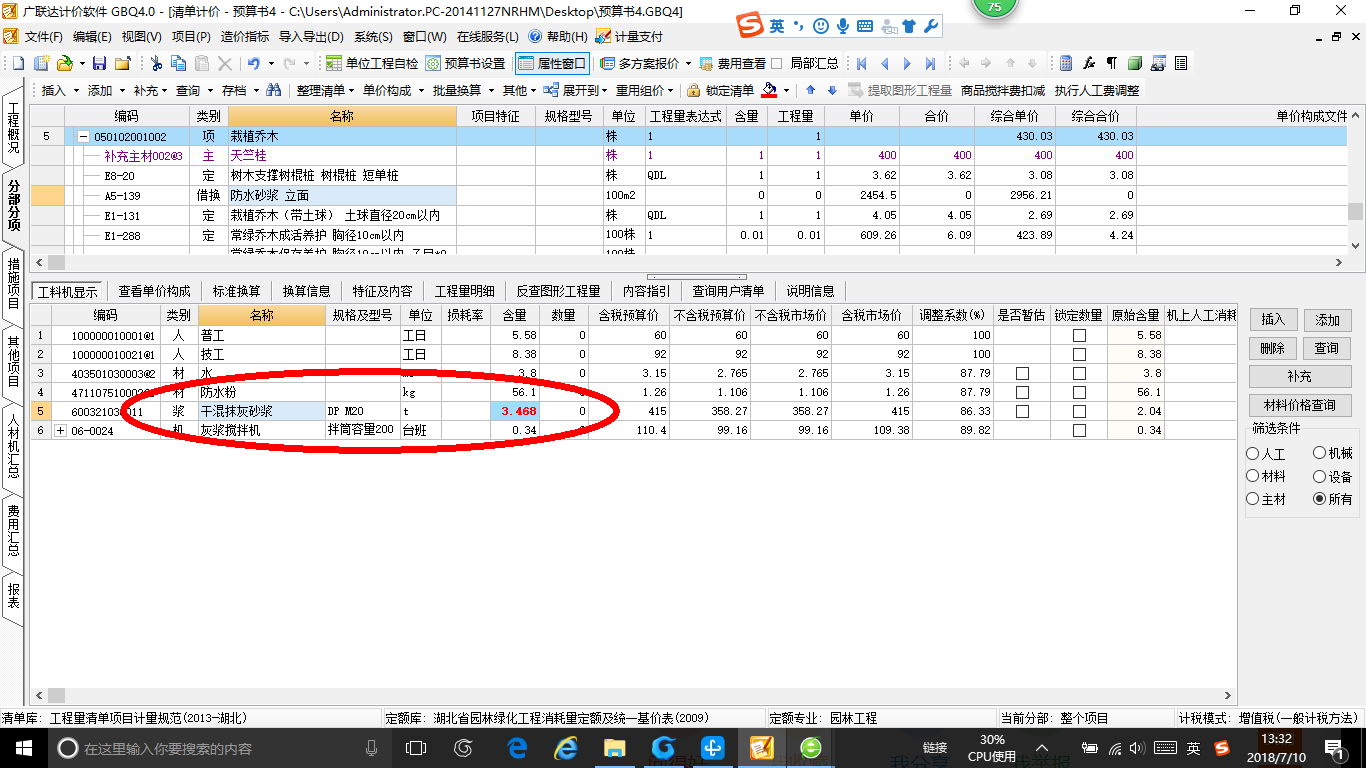
Task: Click the scissors cut icon
Action: (157, 63)
